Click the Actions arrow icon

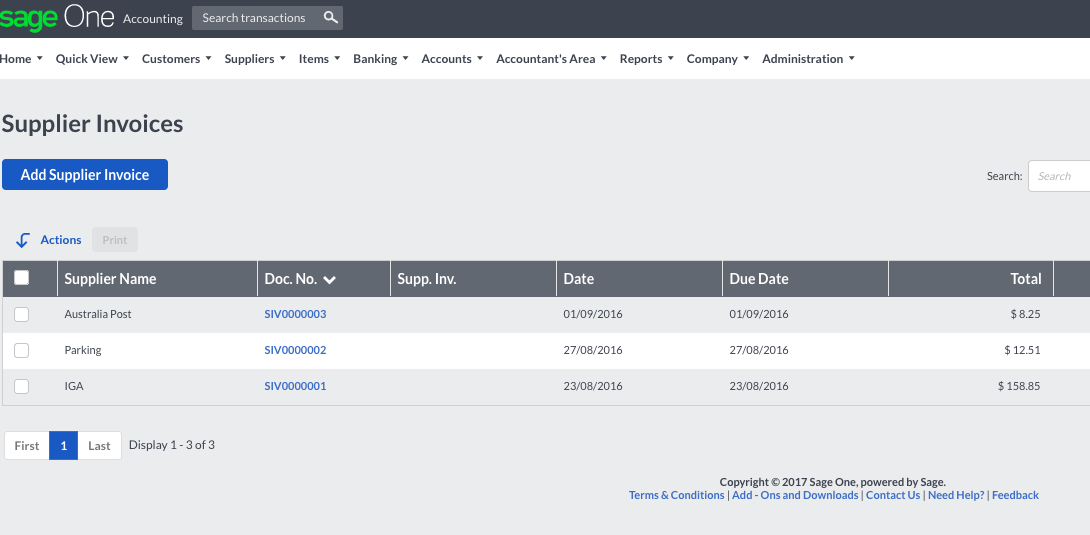(x=22, y=240)
